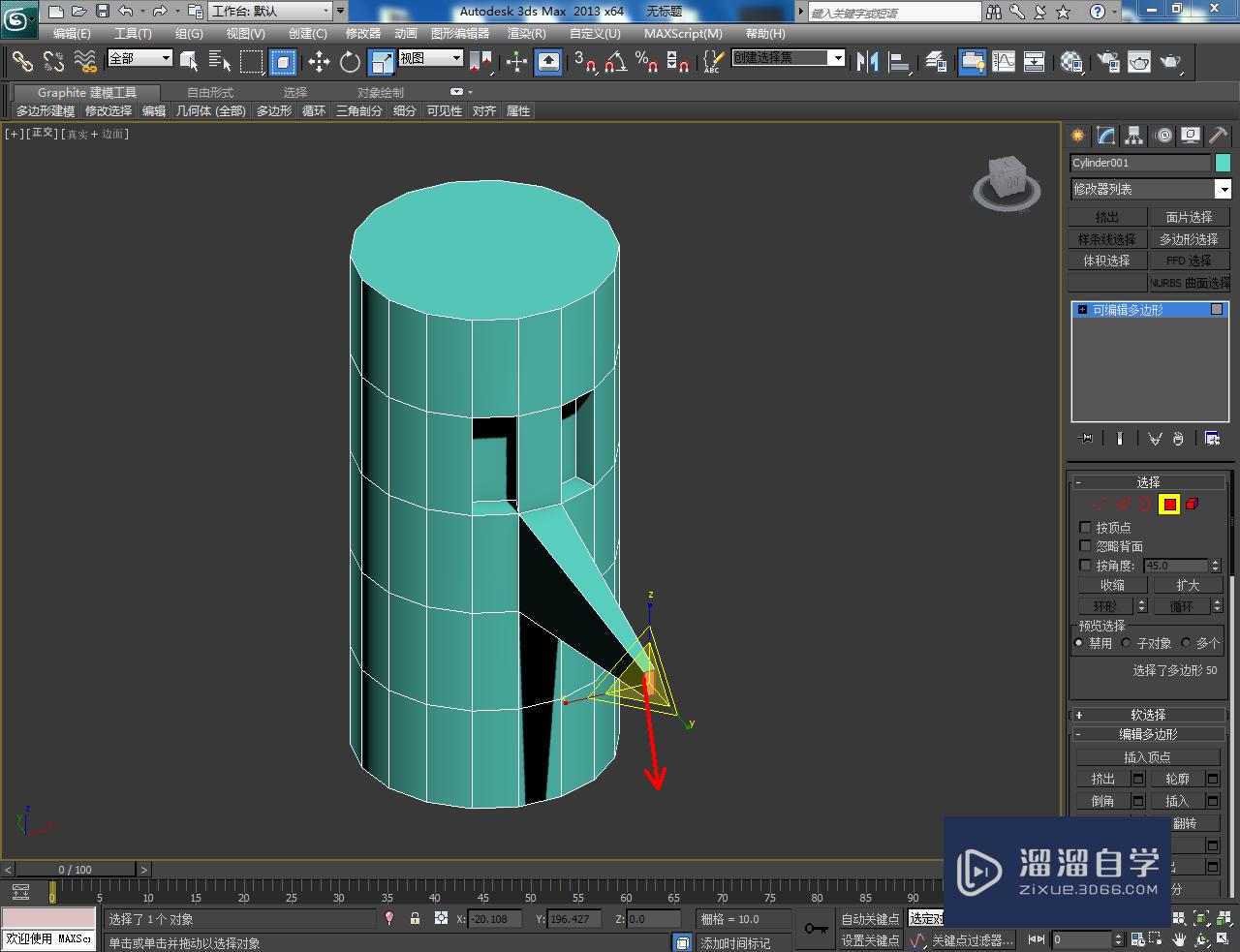Activate the Unlink Selection tool
Viewport: 1240px width, 952px height.
[53, 62]
